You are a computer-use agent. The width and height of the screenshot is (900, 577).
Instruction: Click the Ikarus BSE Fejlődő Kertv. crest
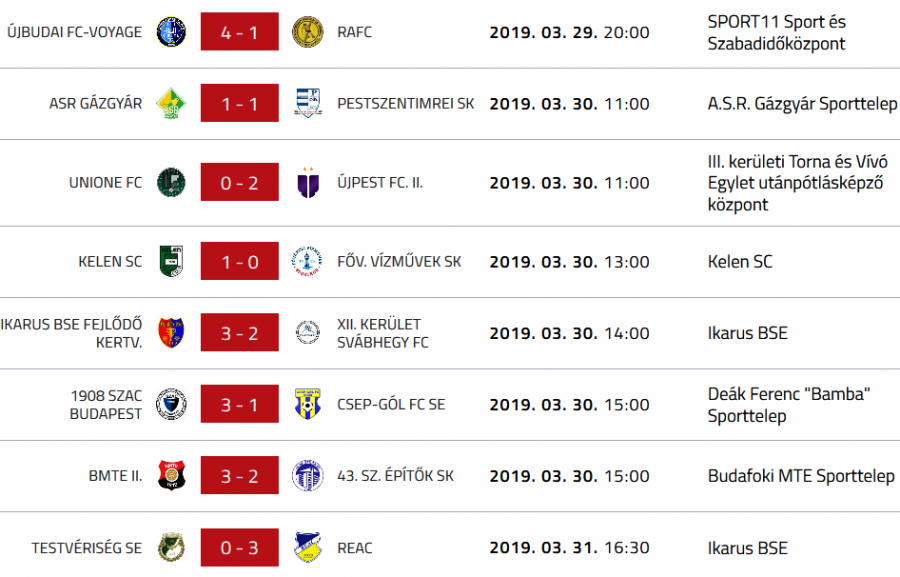pyautogui.click(x=171, y=333)
